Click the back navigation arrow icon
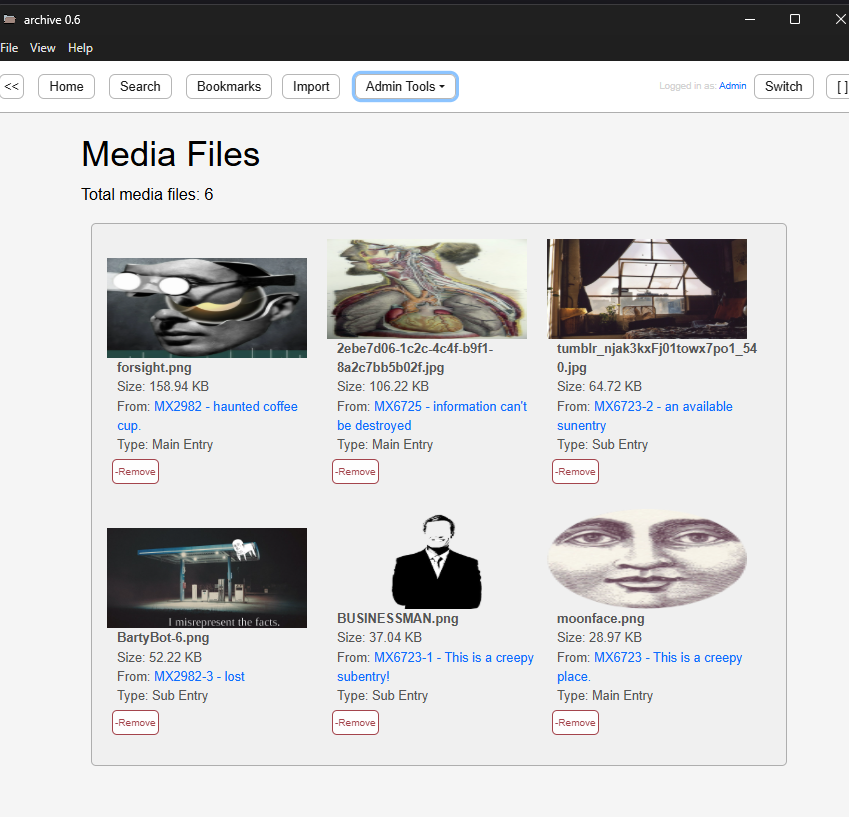The width and height of the screenshot is (849, 817). (x=12, y=86)
